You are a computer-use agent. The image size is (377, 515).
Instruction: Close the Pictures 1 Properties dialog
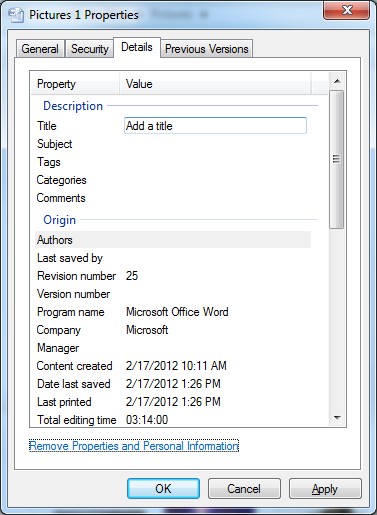click(x=346, y=10)
